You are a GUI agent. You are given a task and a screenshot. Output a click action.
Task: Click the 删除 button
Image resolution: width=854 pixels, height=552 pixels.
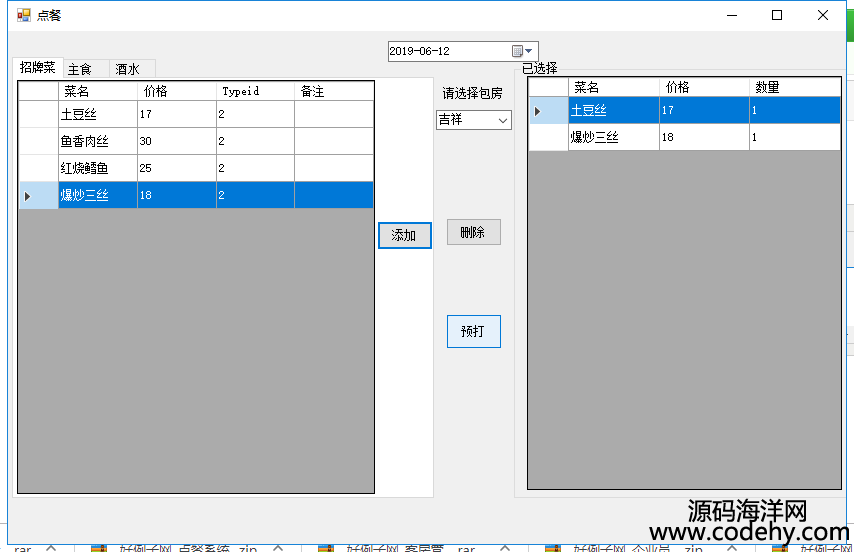click(473, 232)
